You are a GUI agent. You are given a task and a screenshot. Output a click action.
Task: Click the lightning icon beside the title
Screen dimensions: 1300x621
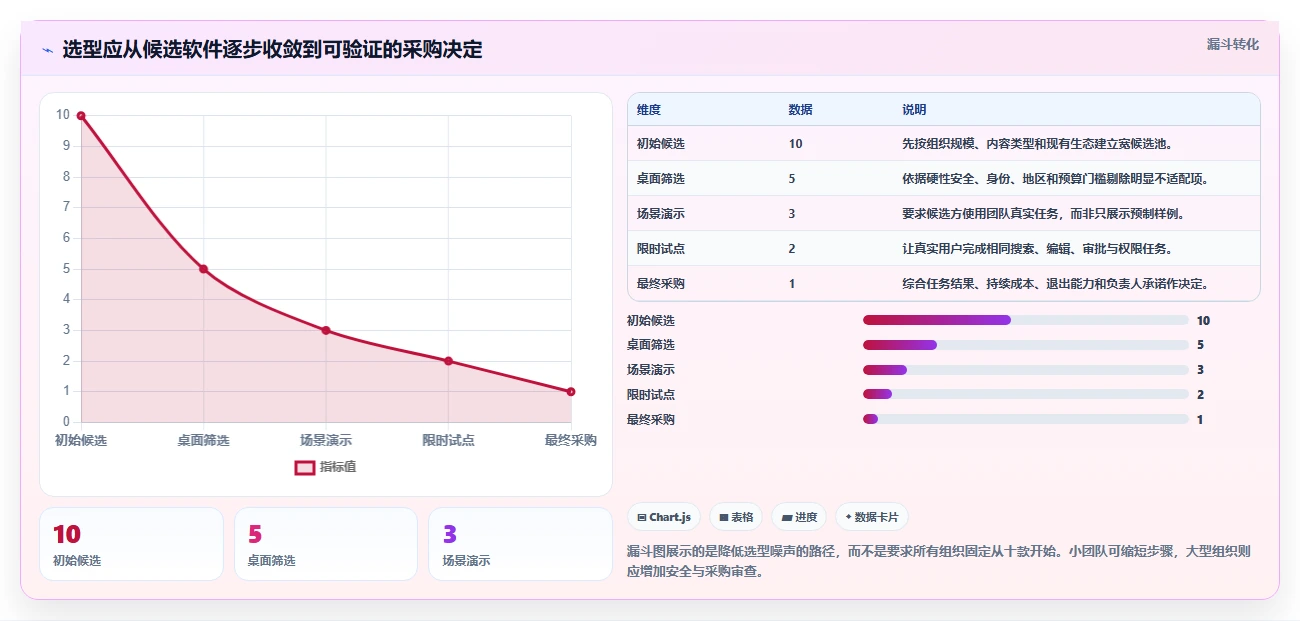click(48, 50)
